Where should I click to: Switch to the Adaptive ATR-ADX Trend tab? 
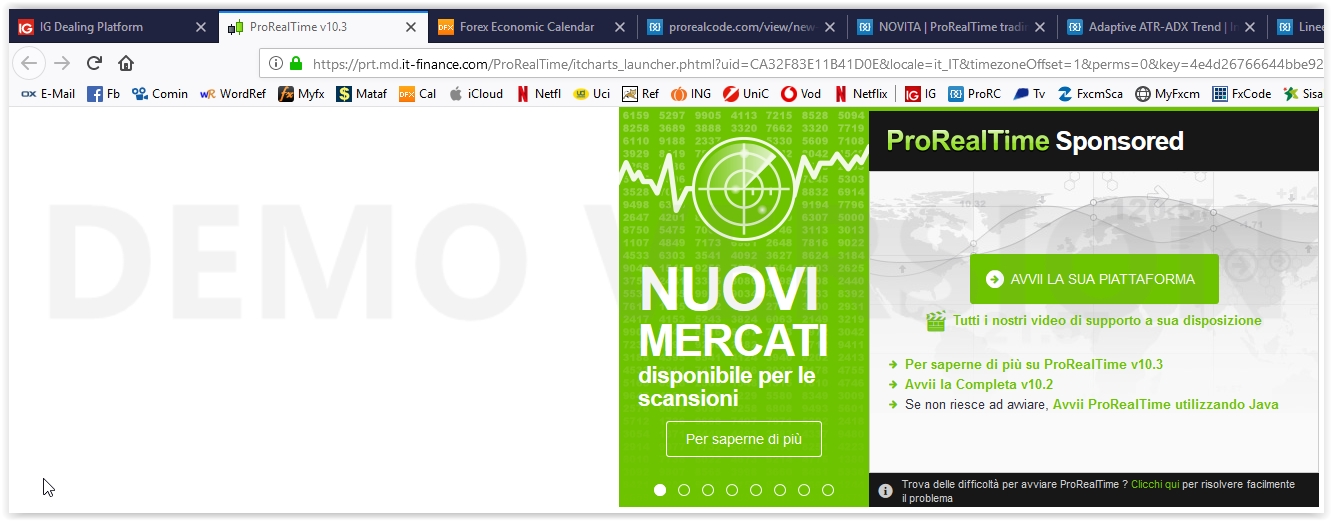coord(1160,27)
